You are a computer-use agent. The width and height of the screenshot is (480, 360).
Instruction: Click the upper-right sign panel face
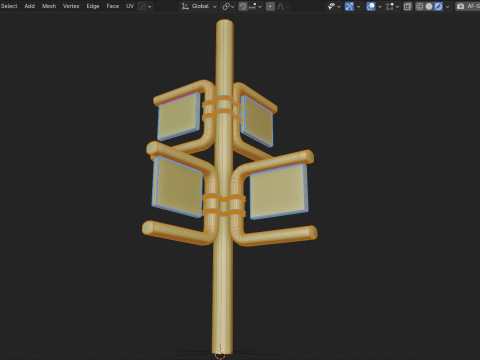pos(258,121)
